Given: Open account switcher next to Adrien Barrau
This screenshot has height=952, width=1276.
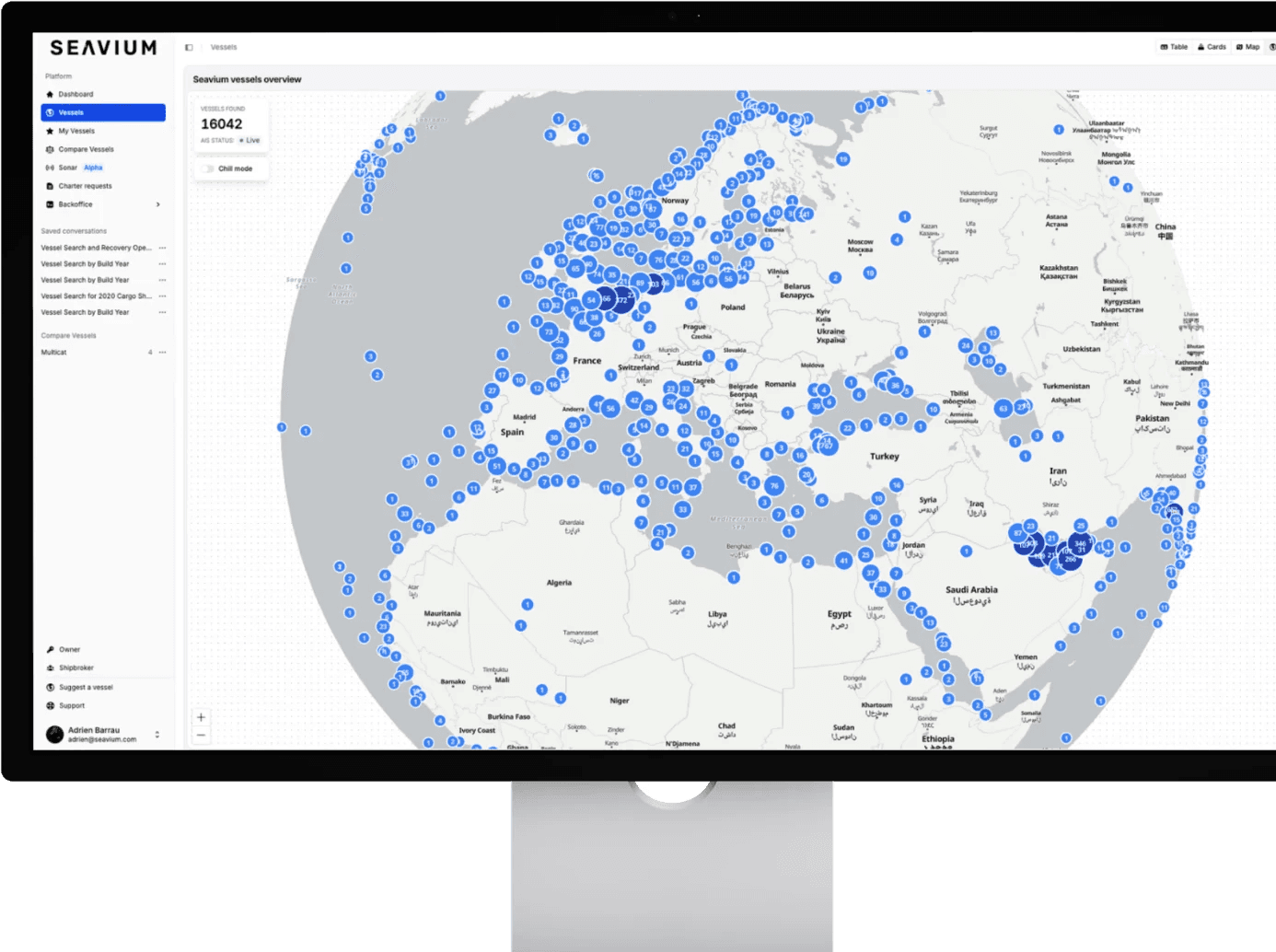Looking at the screenshot, I should [157, 734].
